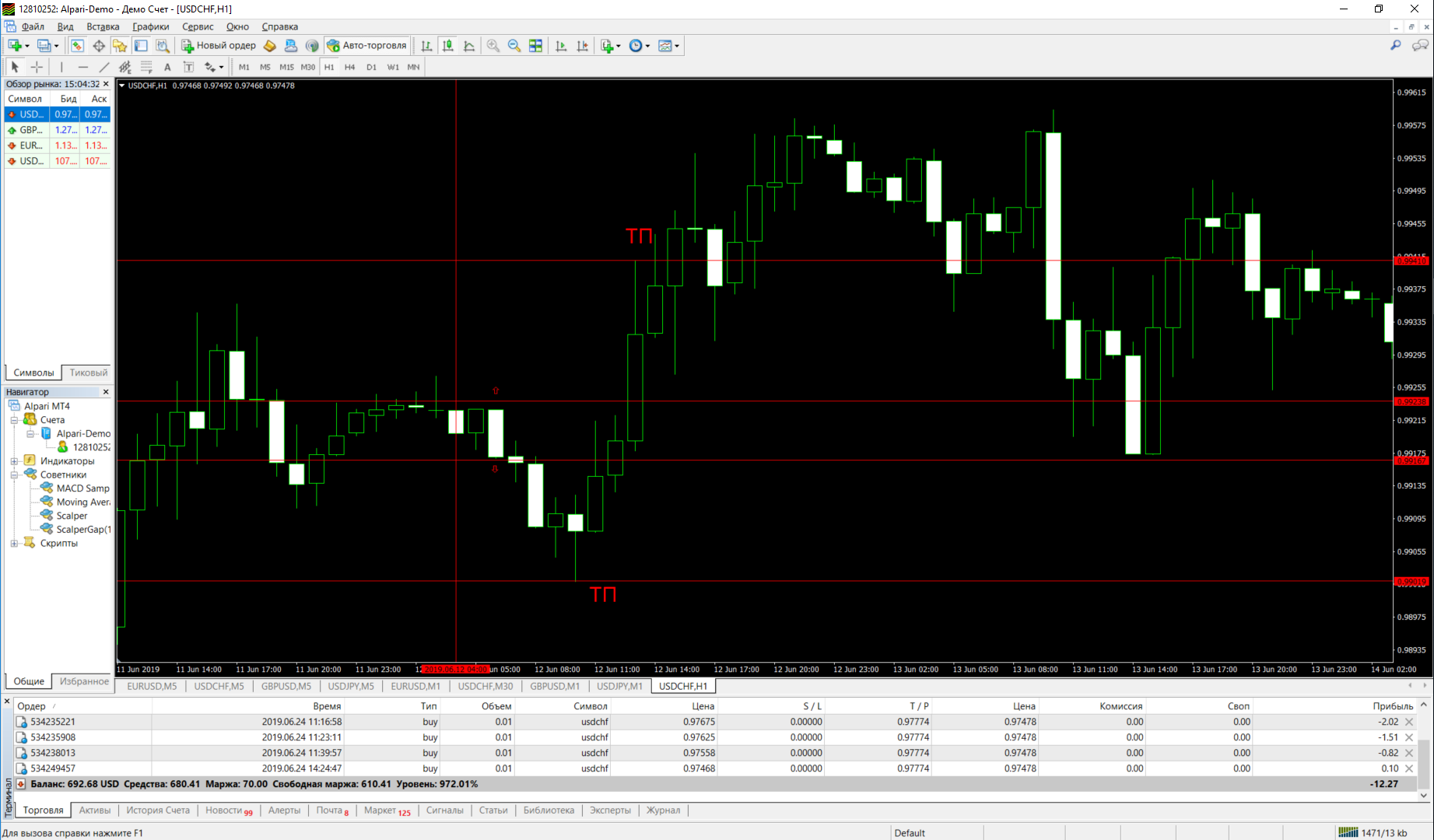Toggle the Market Watch window icon
Image resolution: width=1434 pixels, height=840 pixels.
pos(77,46)
